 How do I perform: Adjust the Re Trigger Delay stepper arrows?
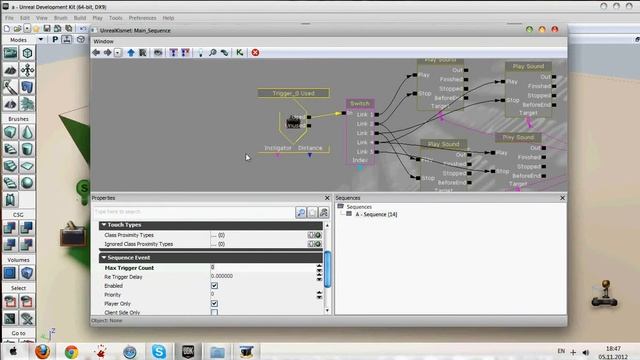[319, 277]
